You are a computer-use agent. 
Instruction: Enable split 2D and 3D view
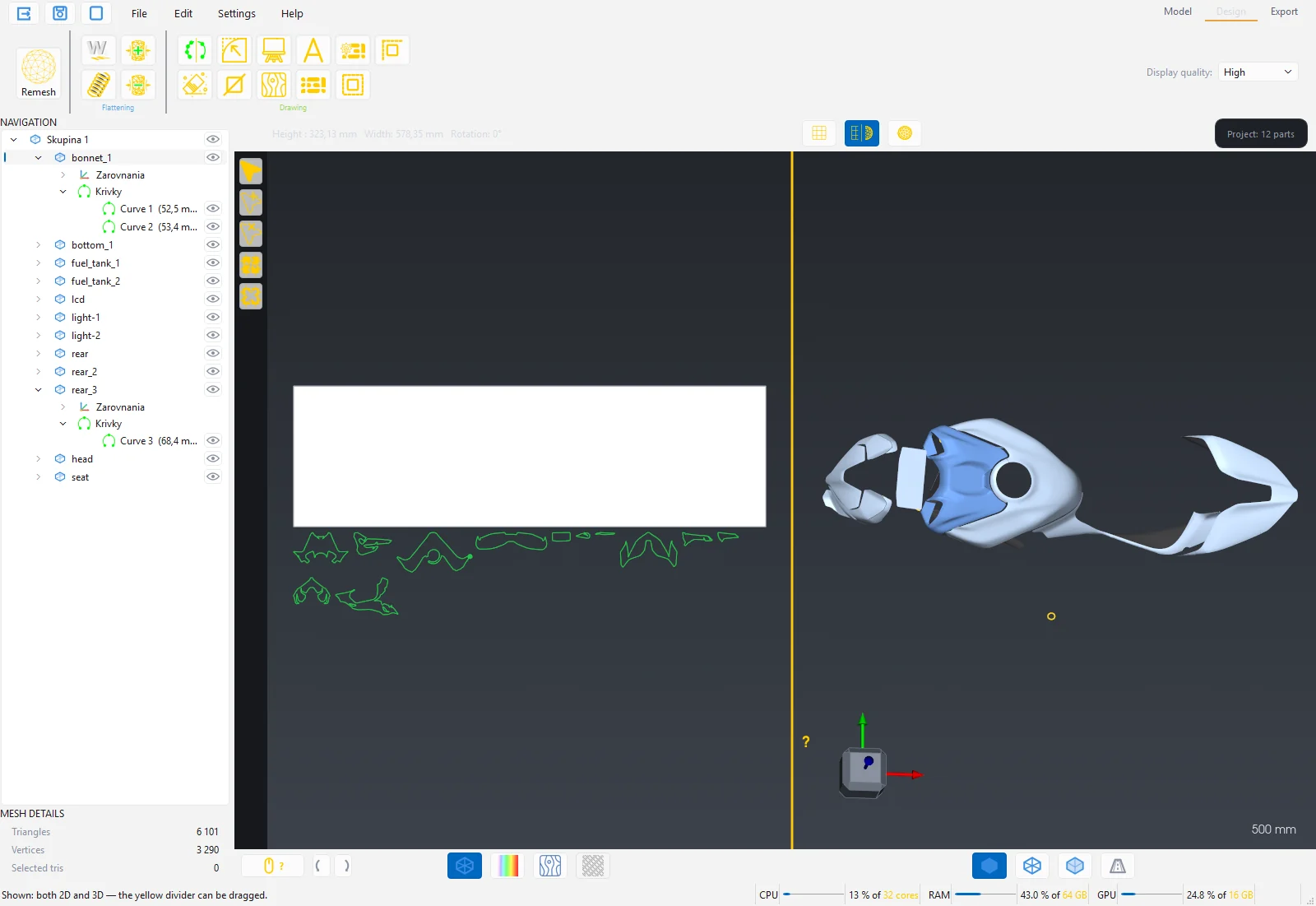pos(862,133)
